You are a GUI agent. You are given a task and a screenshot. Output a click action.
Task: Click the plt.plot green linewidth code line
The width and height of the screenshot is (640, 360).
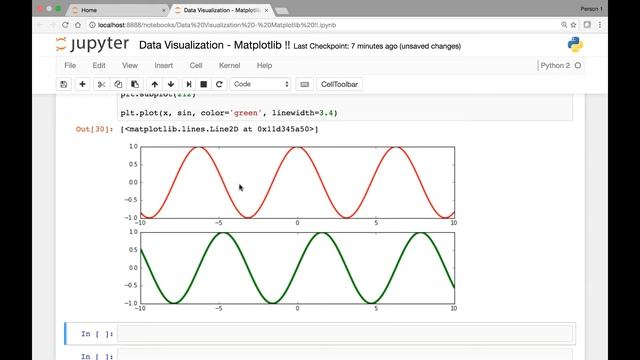229,113
